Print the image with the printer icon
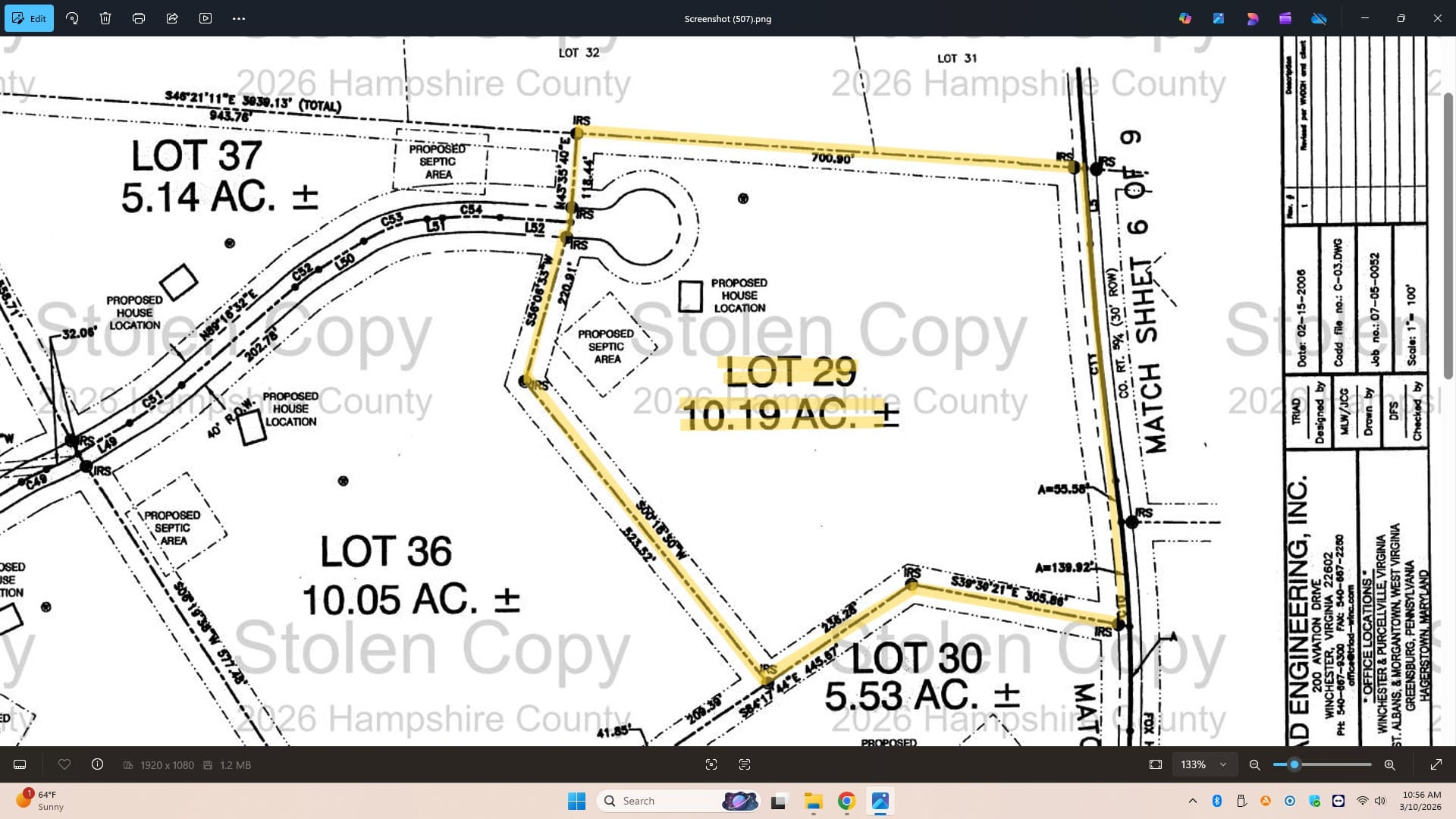Viewport: 1456px width, 819px height. point(139,18)
